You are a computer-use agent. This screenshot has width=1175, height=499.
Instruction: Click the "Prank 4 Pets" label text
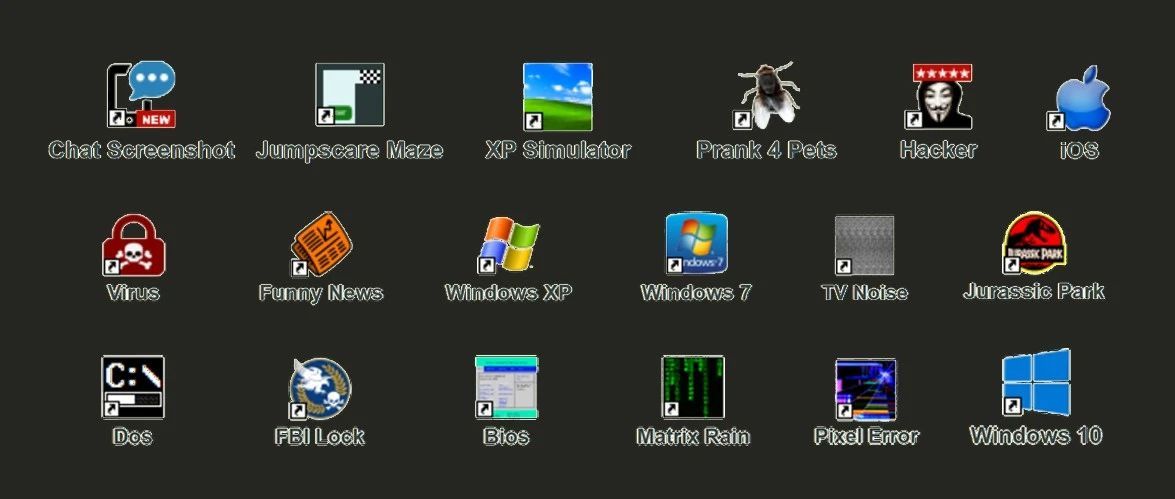point(767,150)
